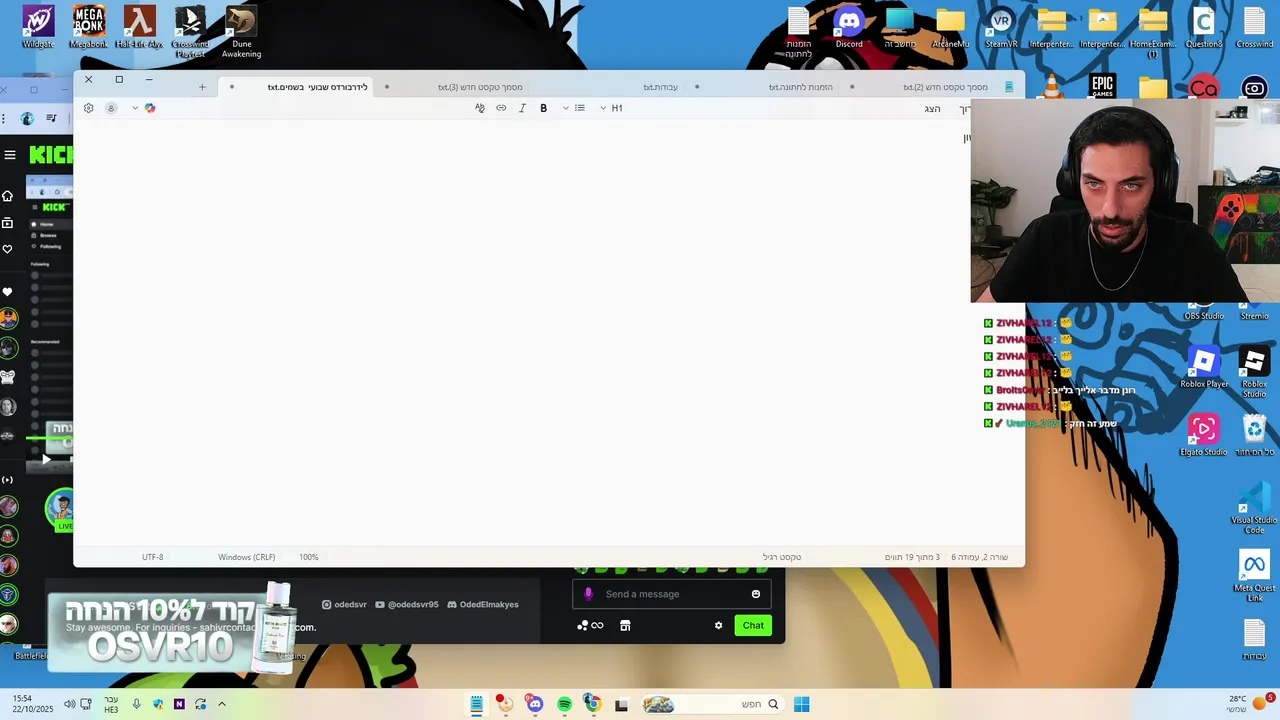The image size is (1280, 720).
Task: Open the H1 heading dropdown
Action: pyautogui.click(x=611, y=108)
